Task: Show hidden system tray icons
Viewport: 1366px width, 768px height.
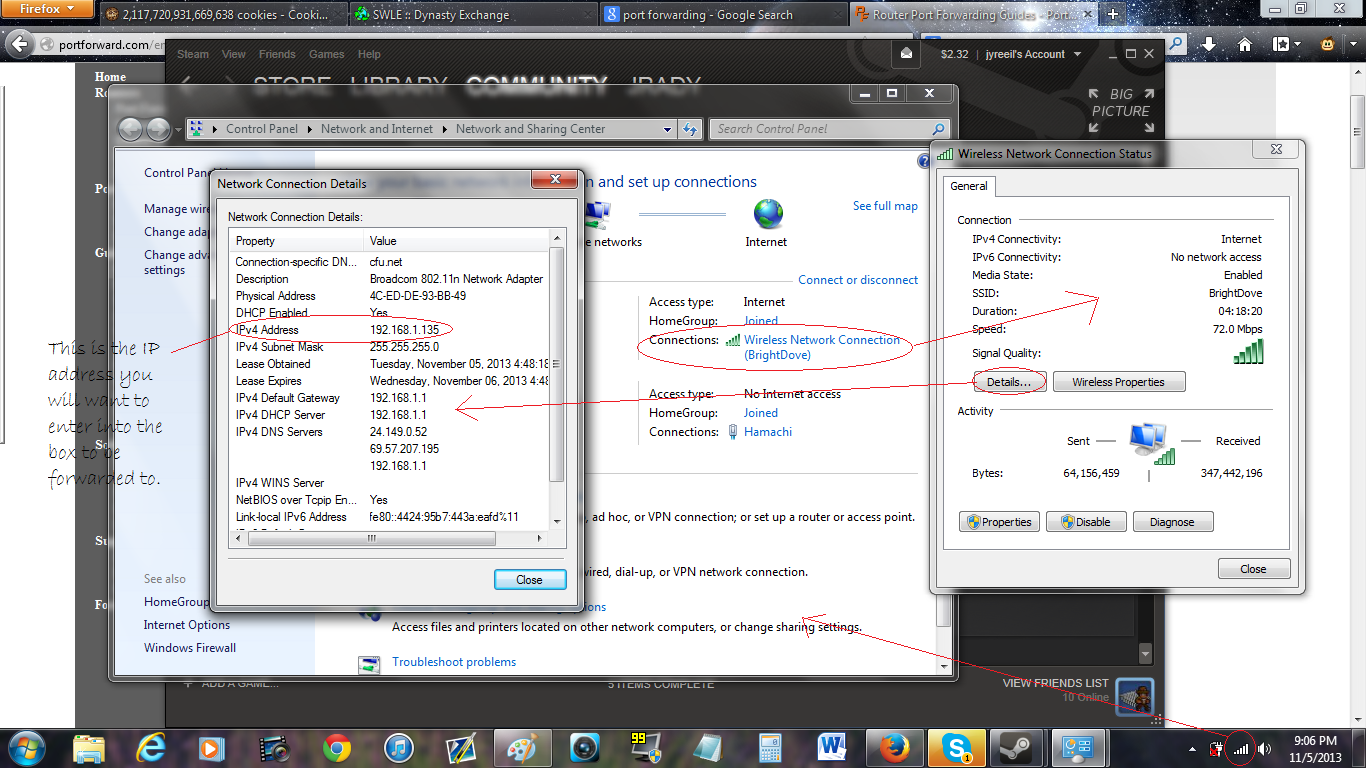Action: pyautogui.click(x=1192, y=748)
